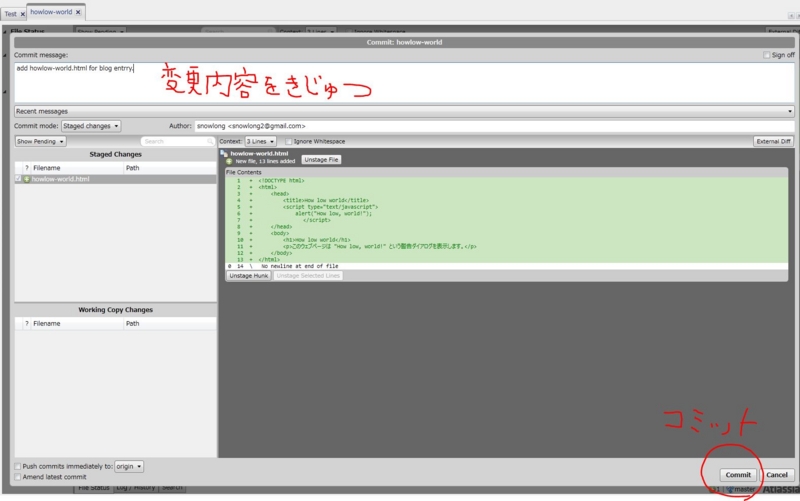Click the 'No newline at end of file' line
Image resolution: width=800 pixels, height=501 pixels.
pos(299,266)
